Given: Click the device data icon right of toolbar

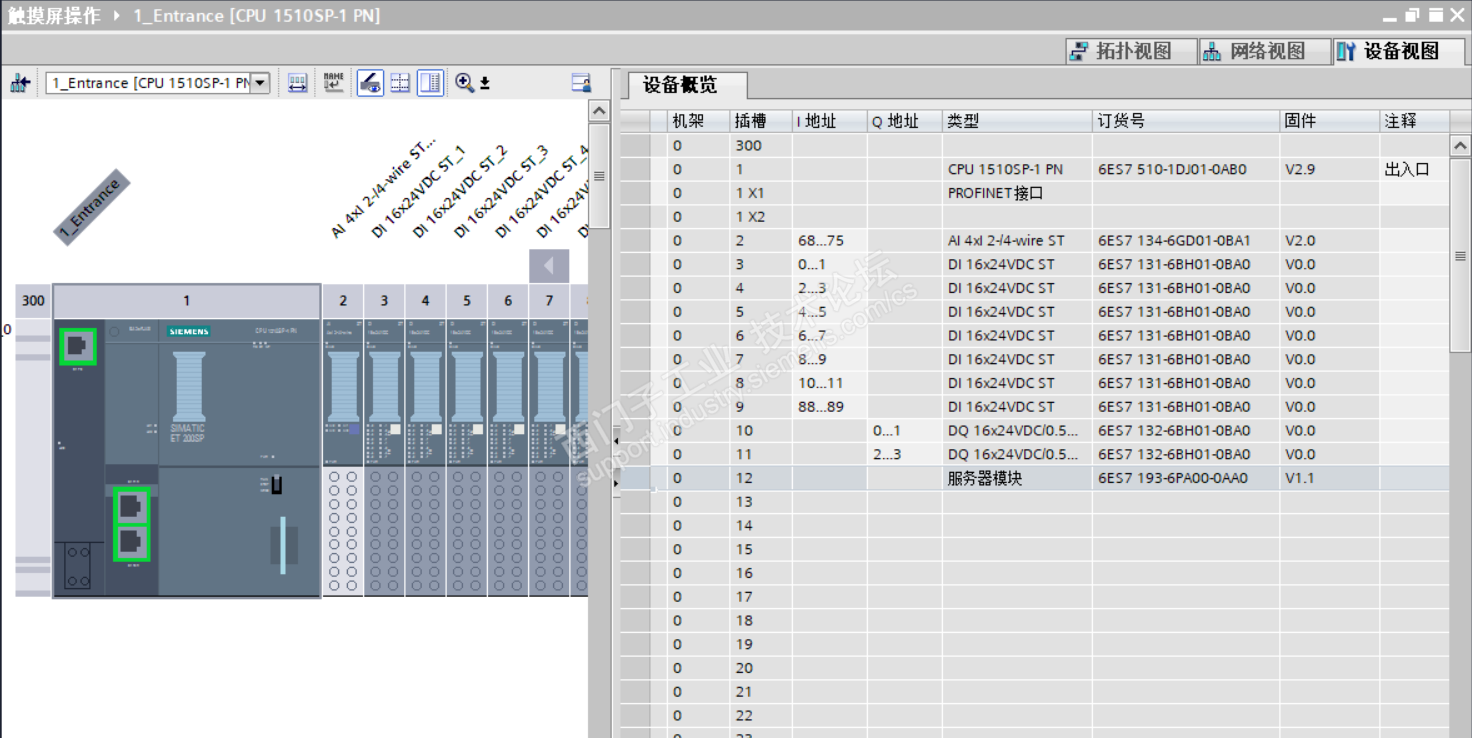Looking at the screenshot, I should pyautogui.click(x=581, y=83).
